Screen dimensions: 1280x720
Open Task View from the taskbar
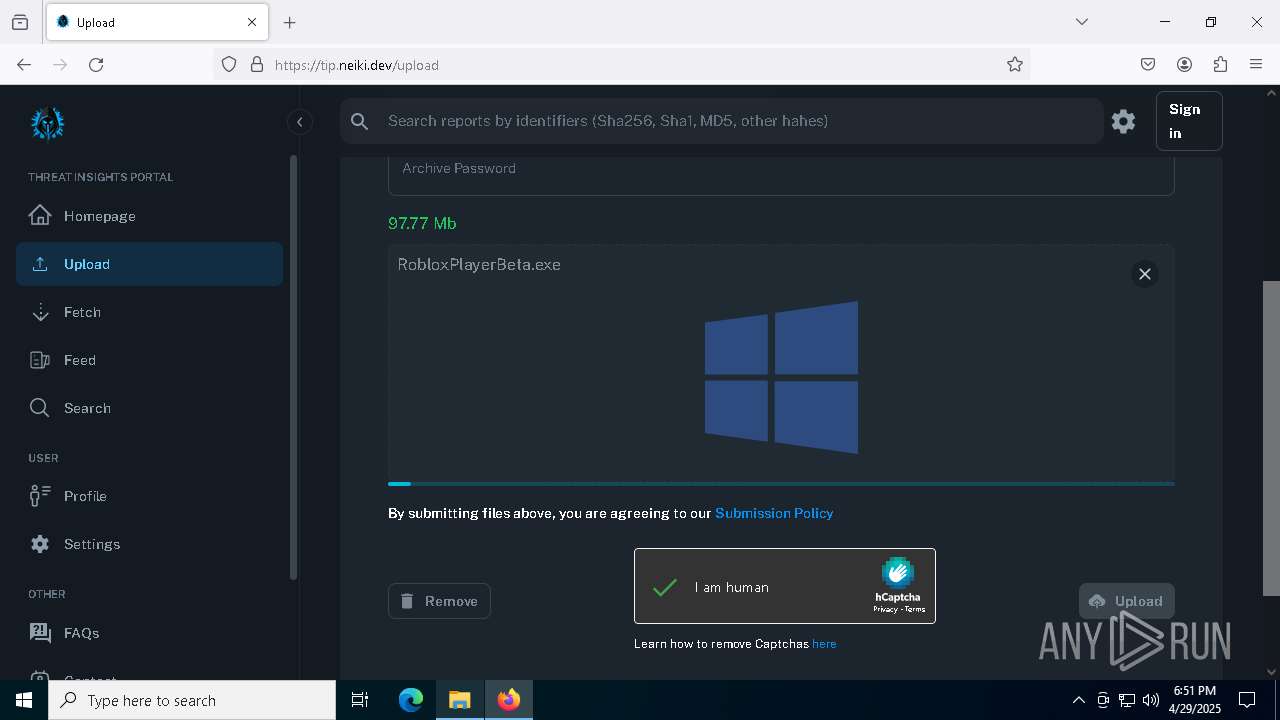360,700
